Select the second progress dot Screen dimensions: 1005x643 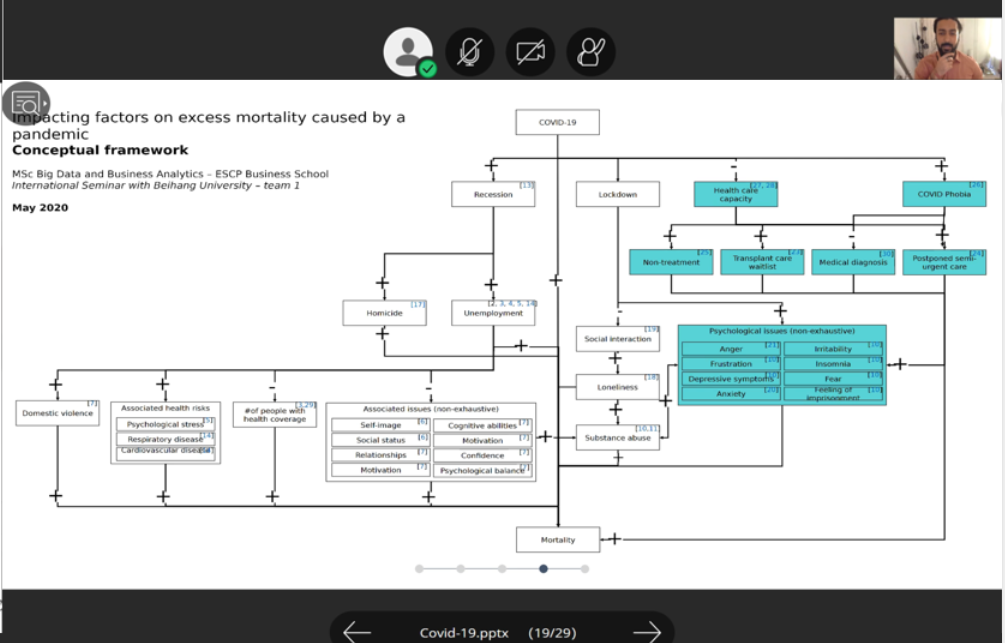(x=460, y=568)
